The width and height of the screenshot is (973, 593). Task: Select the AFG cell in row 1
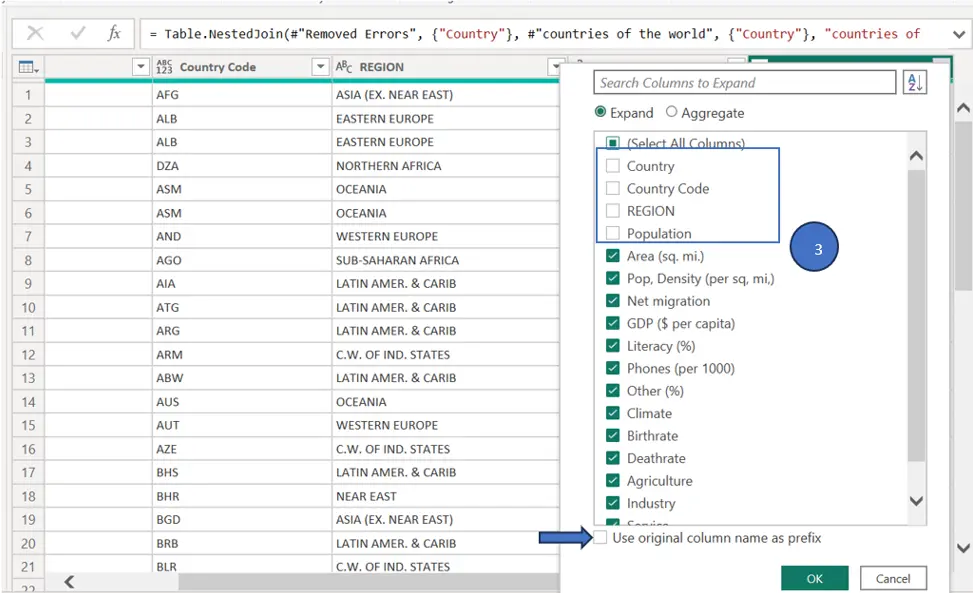click(x=242, y=95)
